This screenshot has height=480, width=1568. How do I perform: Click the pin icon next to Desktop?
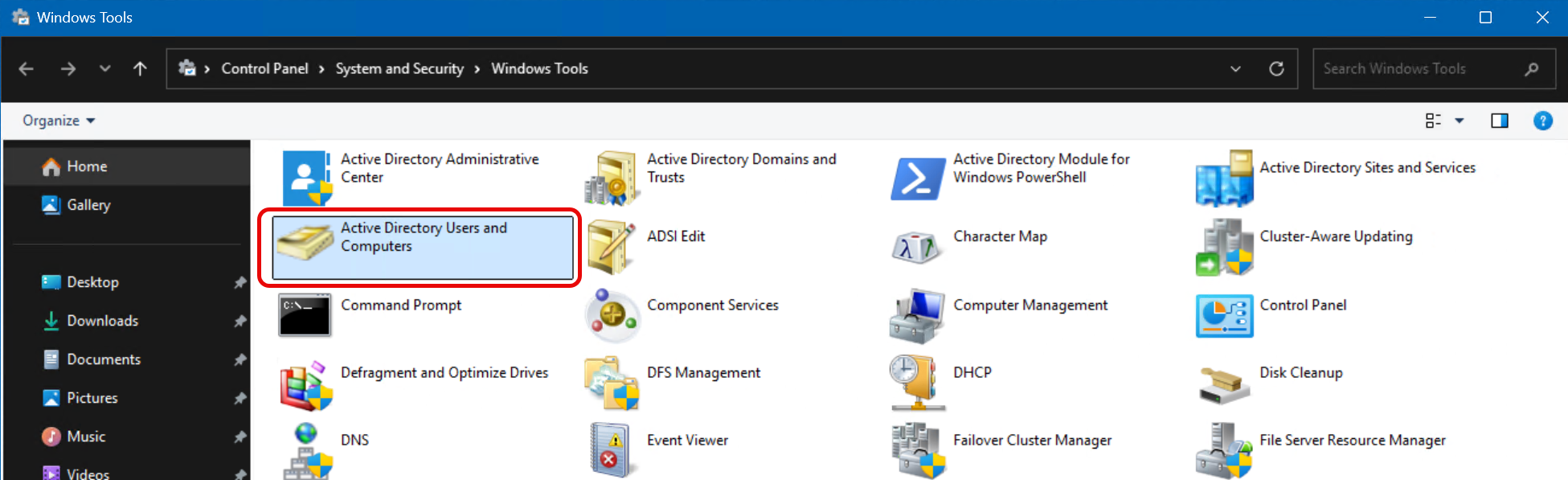pyautogui.click(x=239, y=282)
